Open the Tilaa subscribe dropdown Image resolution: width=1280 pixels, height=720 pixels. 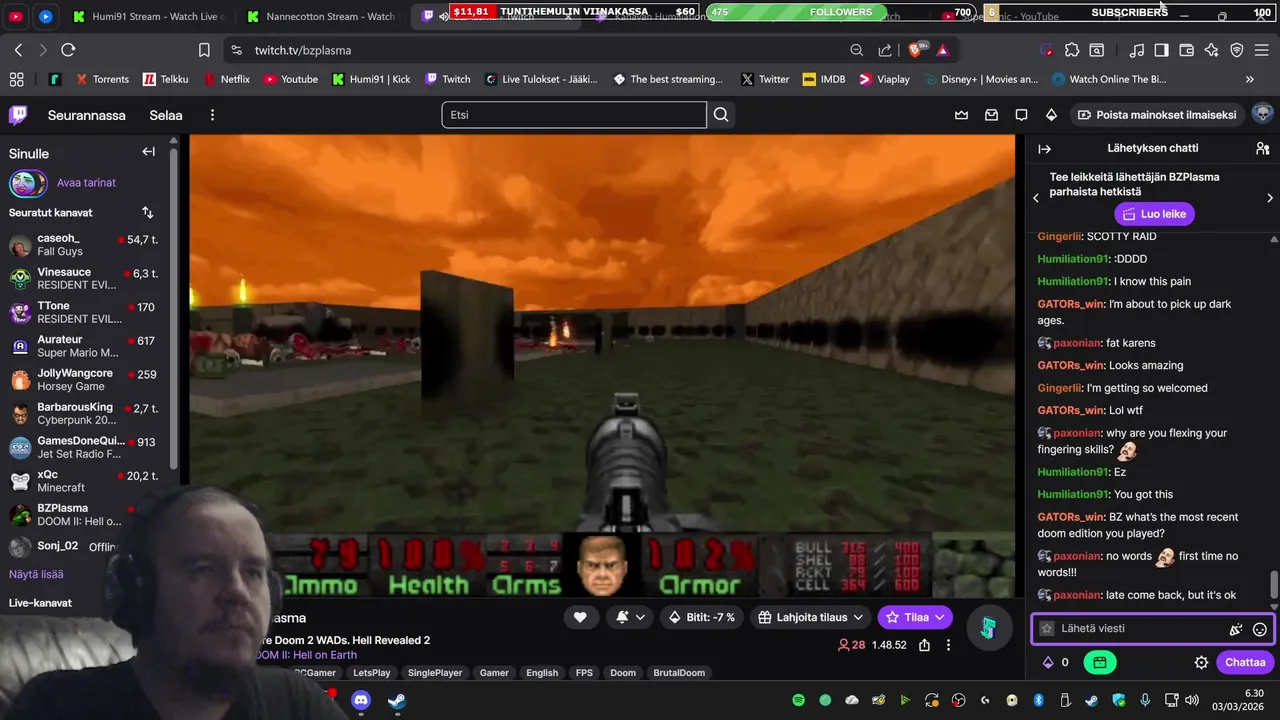point(915,618)
